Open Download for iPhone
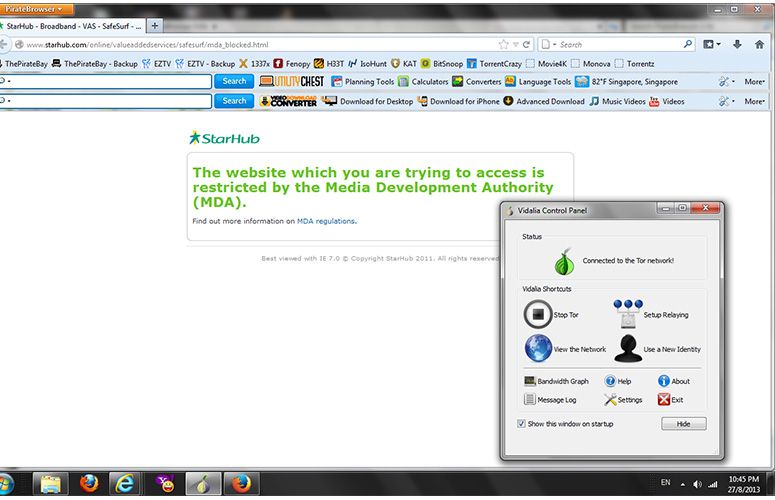Viewport: 775px width, 500px height. point(459,101)
